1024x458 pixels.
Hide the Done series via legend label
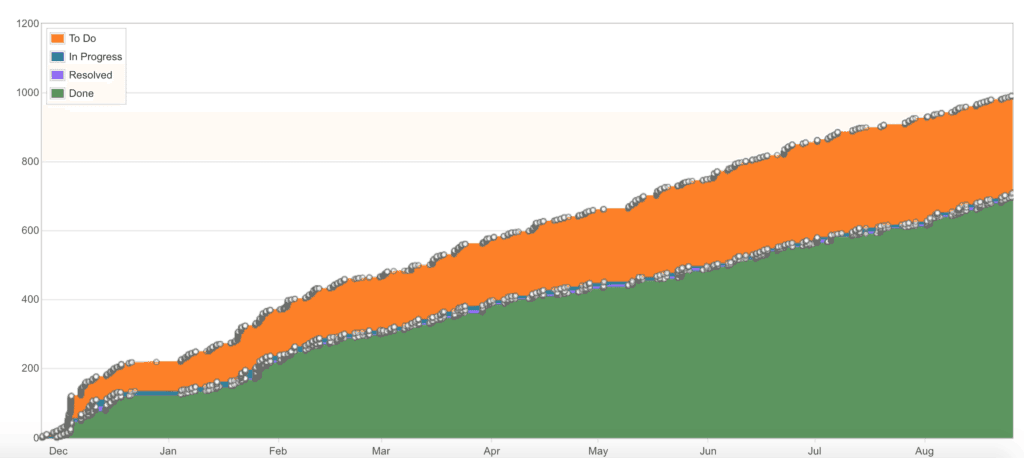point(81,93)
